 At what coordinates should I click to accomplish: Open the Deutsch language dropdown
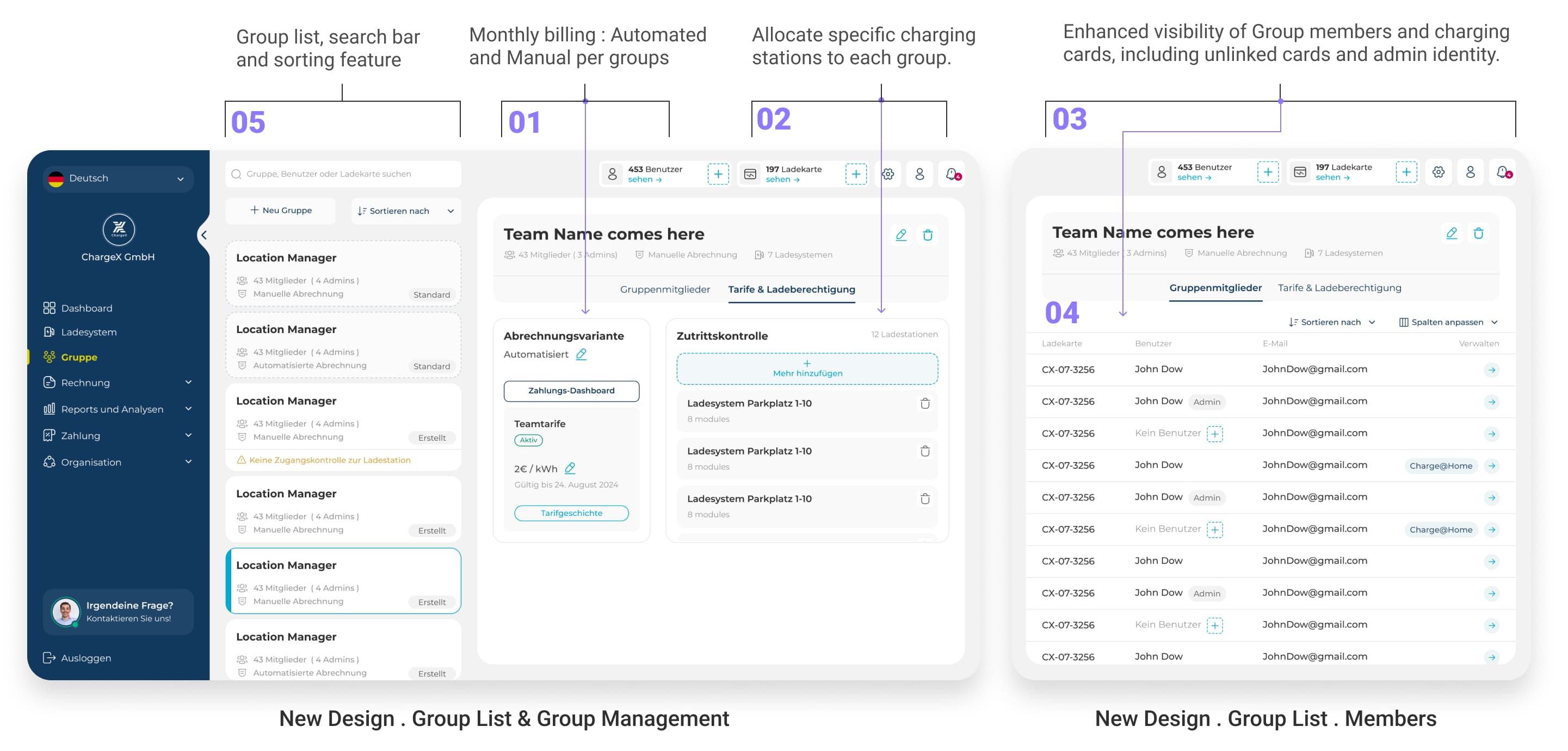click(118, 178)
